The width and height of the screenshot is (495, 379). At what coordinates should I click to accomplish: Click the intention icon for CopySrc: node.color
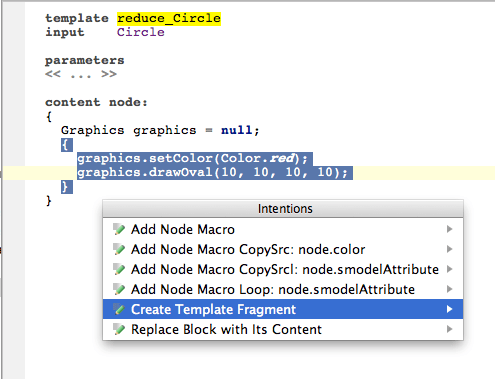point(119,249)
